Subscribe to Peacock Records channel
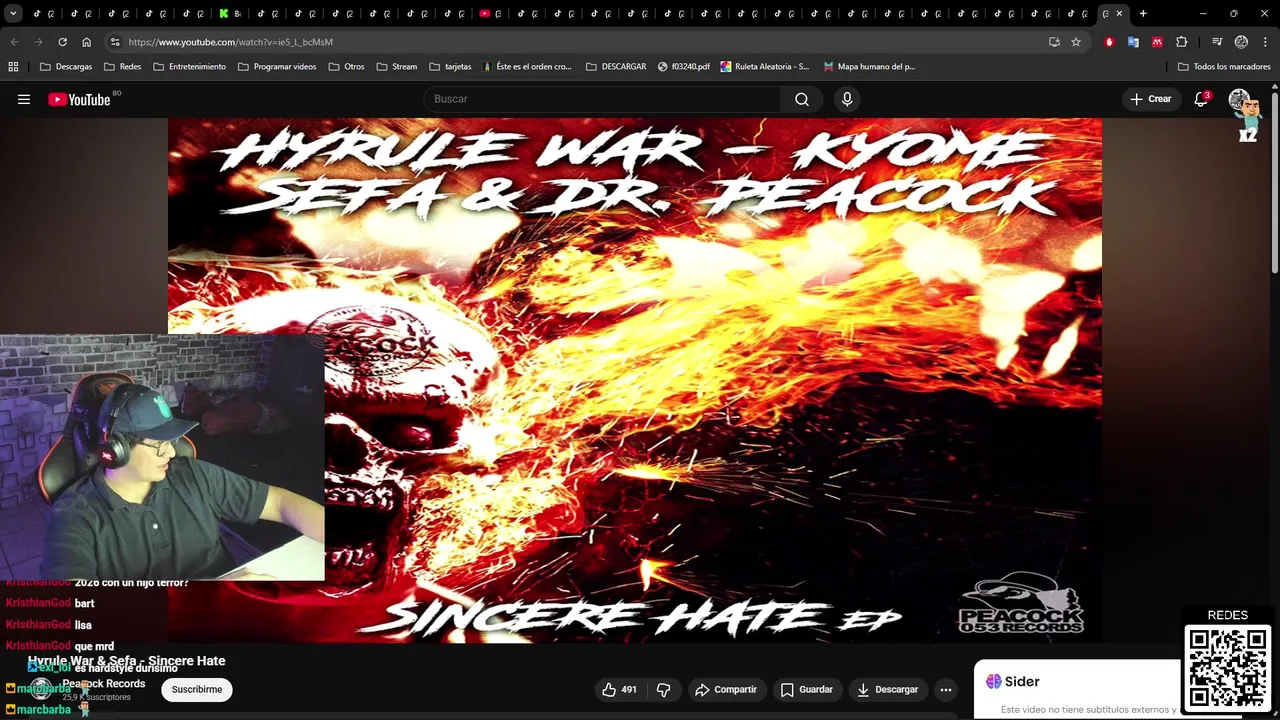The image size is (1280, 720). 197,689
